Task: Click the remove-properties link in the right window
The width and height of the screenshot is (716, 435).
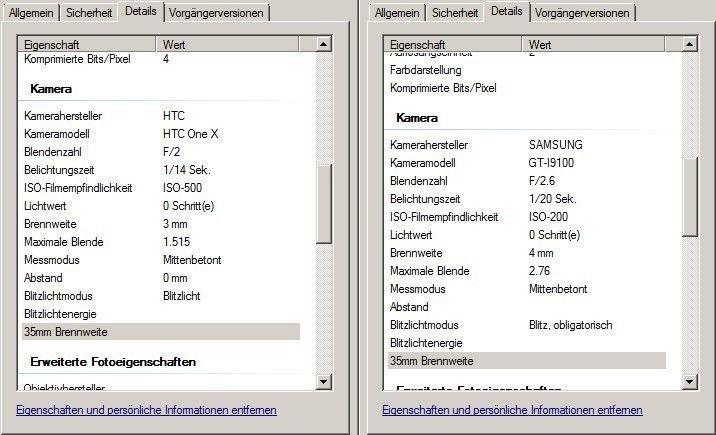Action: [512, 410]
